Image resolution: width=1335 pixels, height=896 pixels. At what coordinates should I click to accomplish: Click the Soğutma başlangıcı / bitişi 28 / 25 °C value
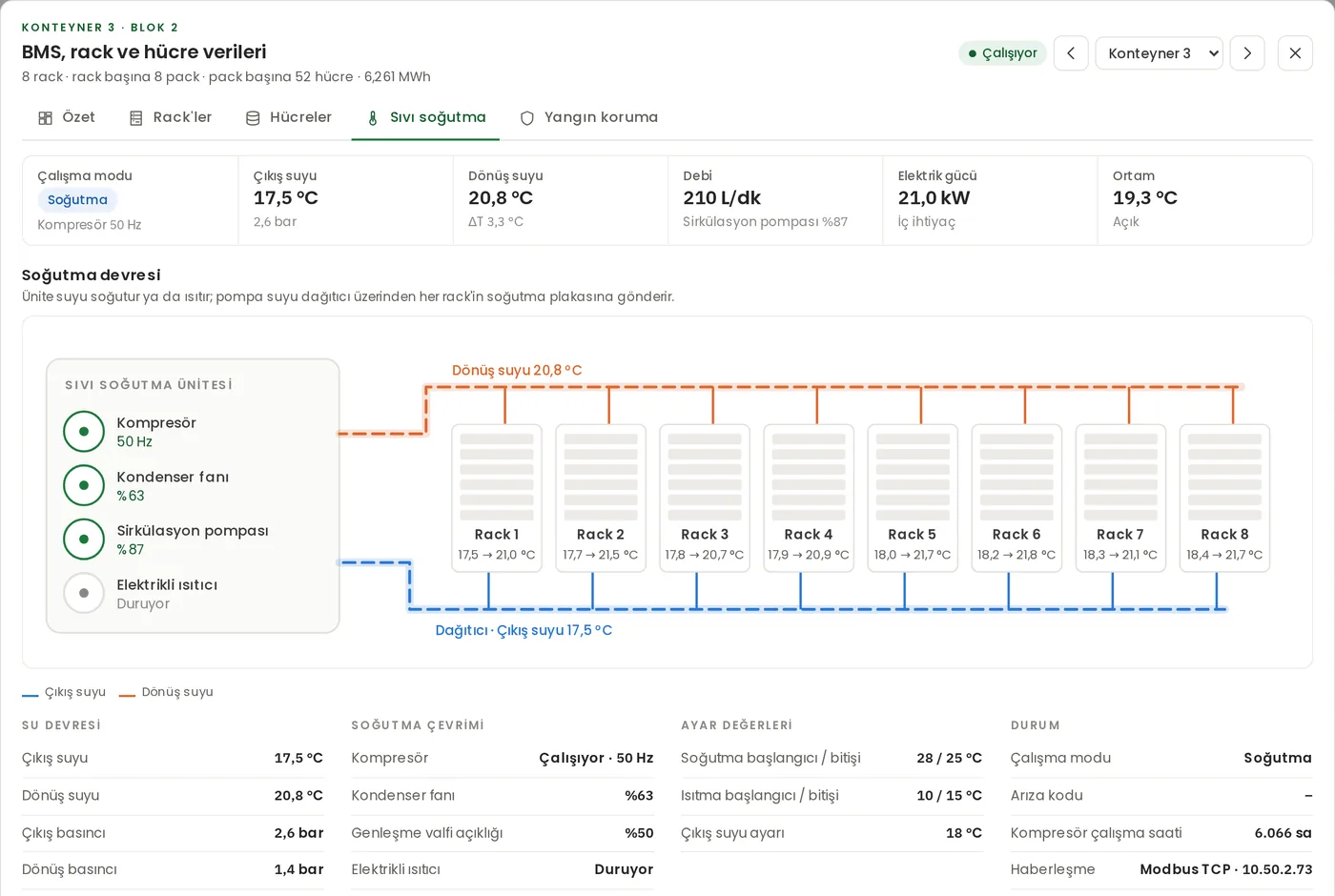[949, 758]
